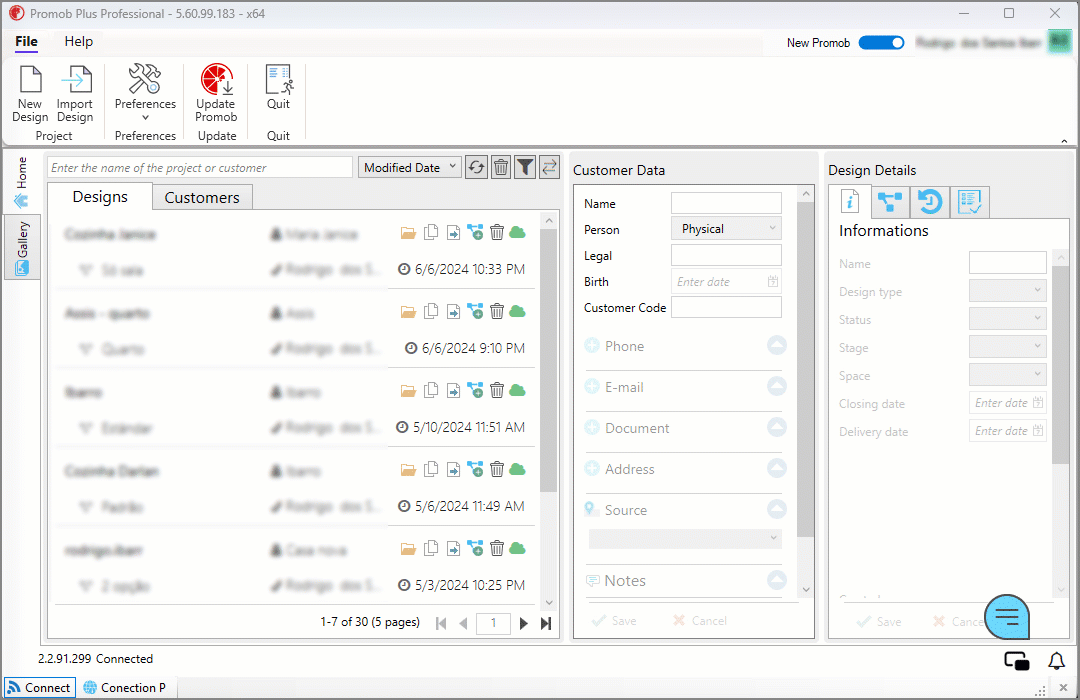This screenshot has width=1080, height=700.
Task: Open the filter funnel options
Action: point(525,167)
